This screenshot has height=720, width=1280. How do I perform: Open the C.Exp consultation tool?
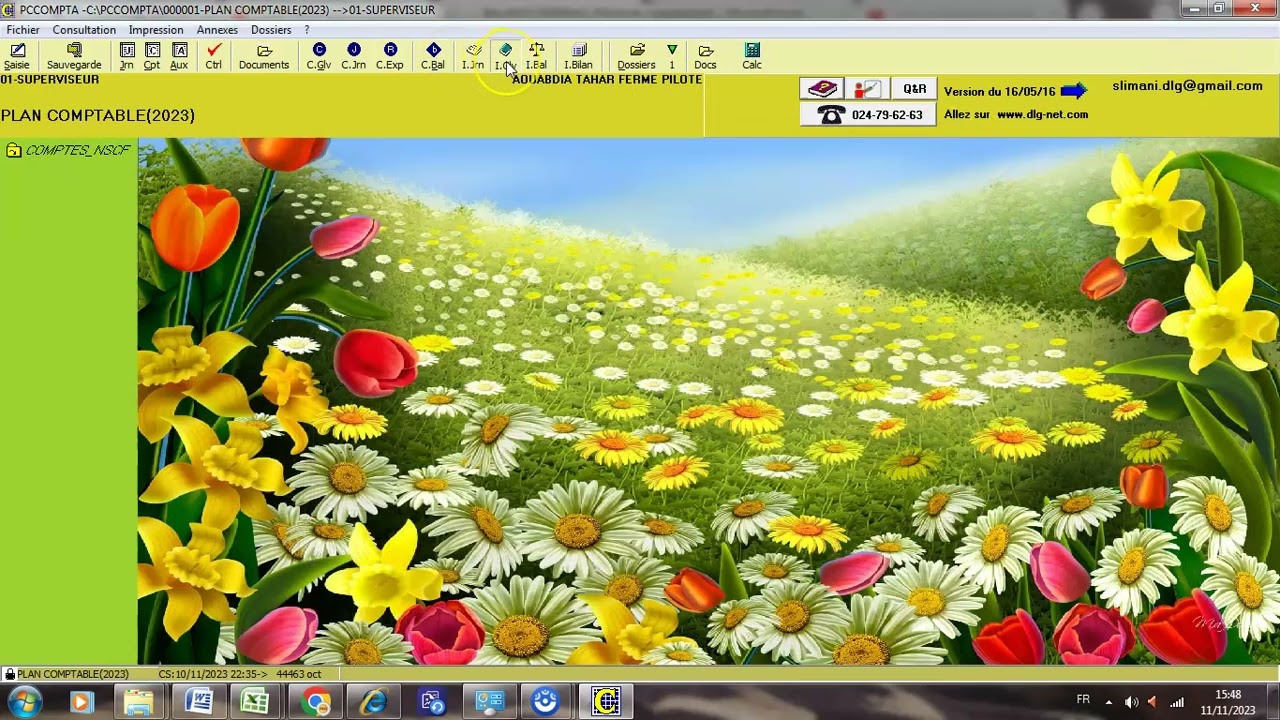[x=390, y=57]
